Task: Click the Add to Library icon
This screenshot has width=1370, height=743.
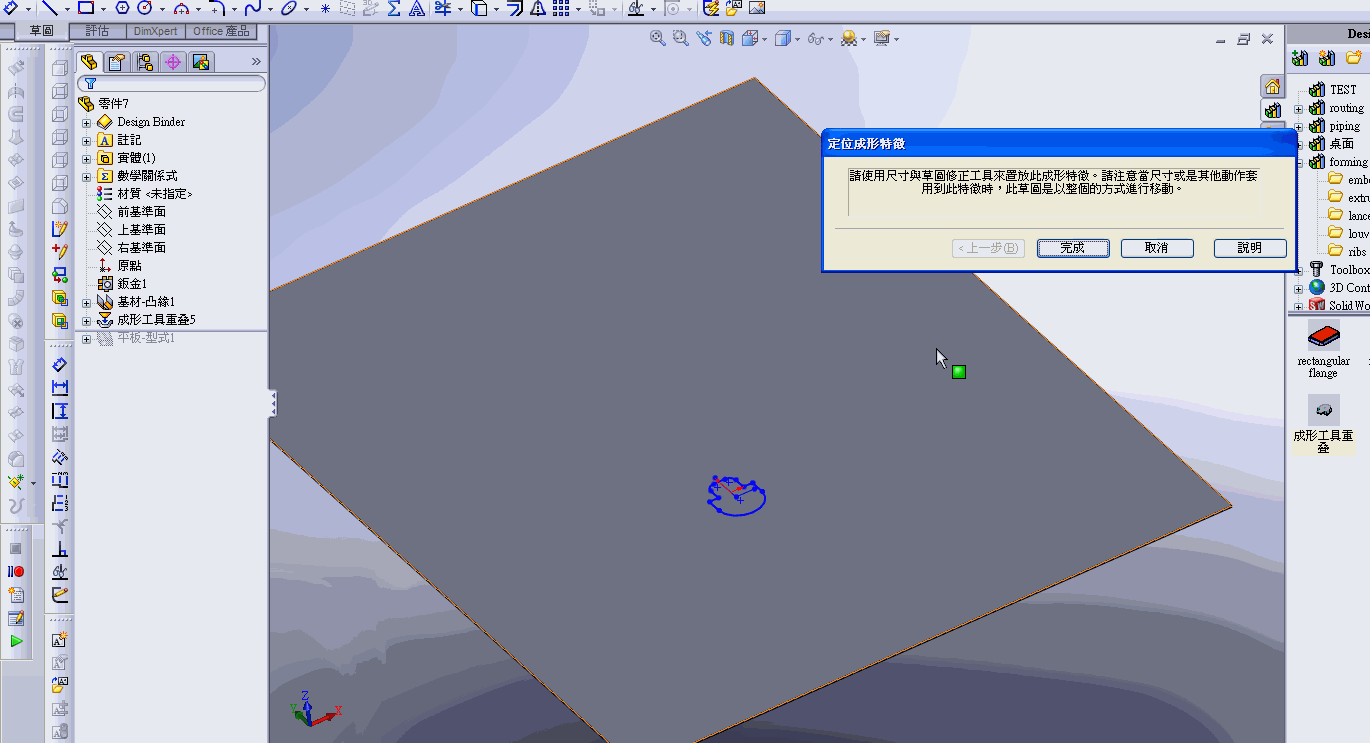Action: 1300,58
